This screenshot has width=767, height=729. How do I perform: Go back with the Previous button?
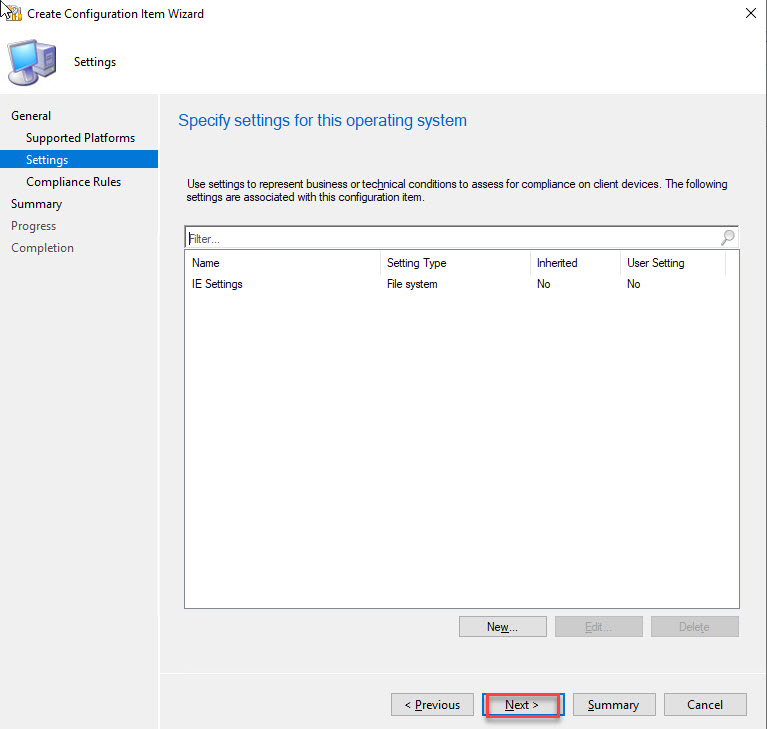[x=432, y=705]
